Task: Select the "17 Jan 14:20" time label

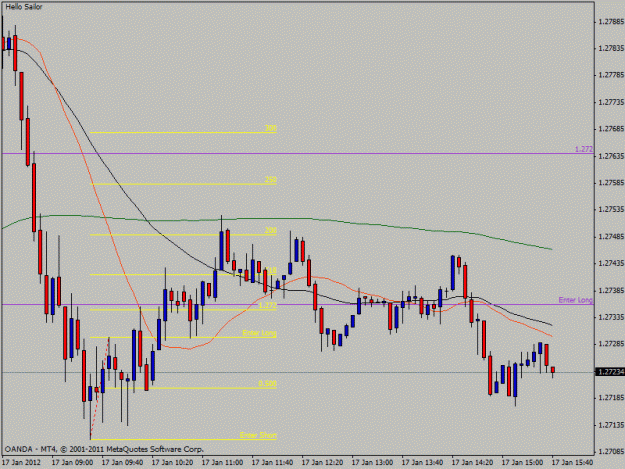Action: [x=472, y=463]
